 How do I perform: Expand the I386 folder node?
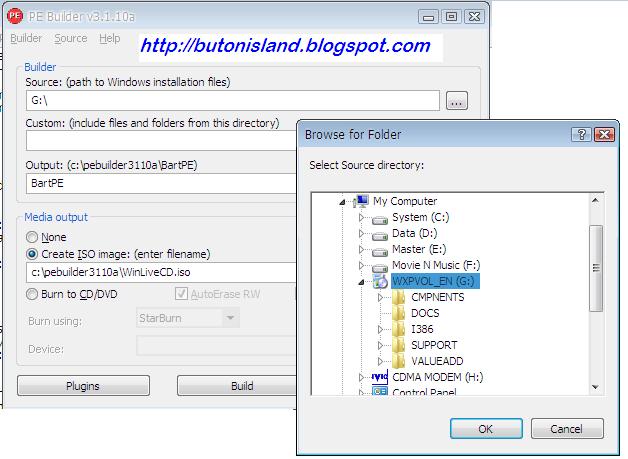click(380, 329)
